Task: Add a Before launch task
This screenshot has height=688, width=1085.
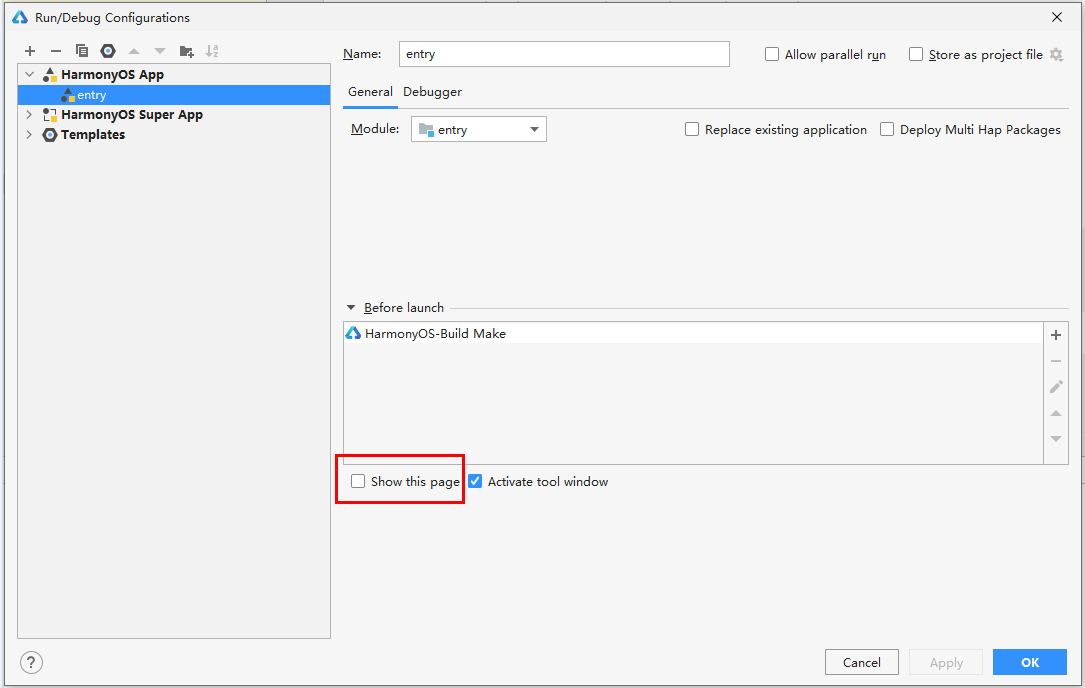Action: 1056,335
